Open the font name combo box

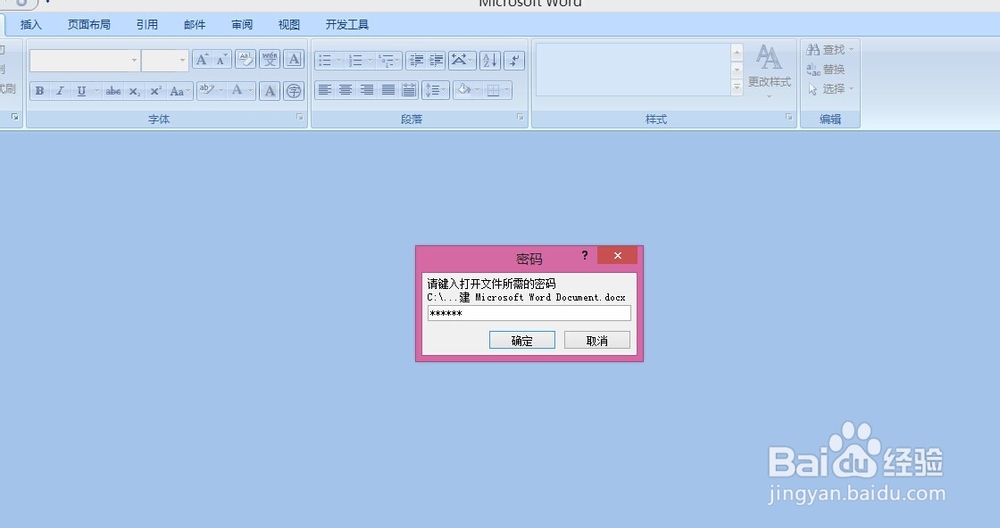tap(84, 61)
